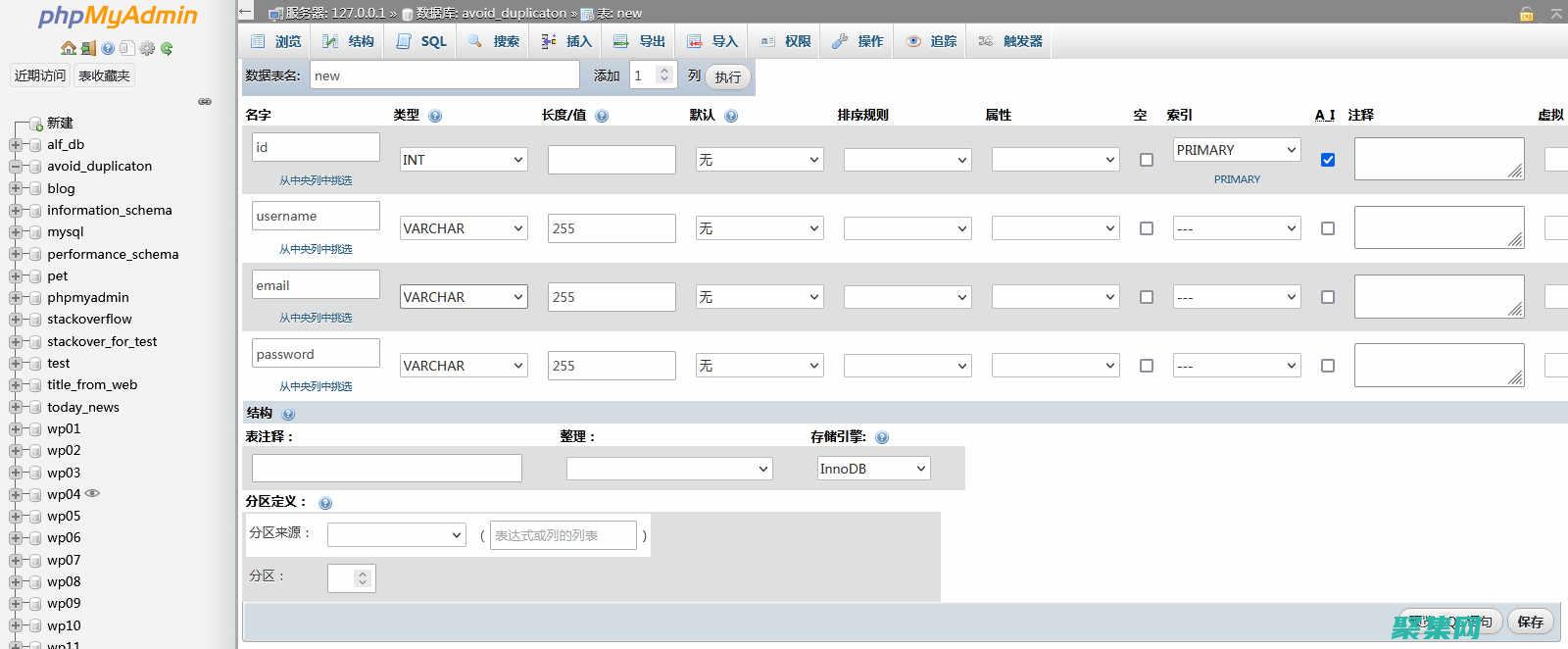This screenshot has height=649, width=1568.
Task: Open the gear settings icon in sidebar
Action: (x=147, y=48)
